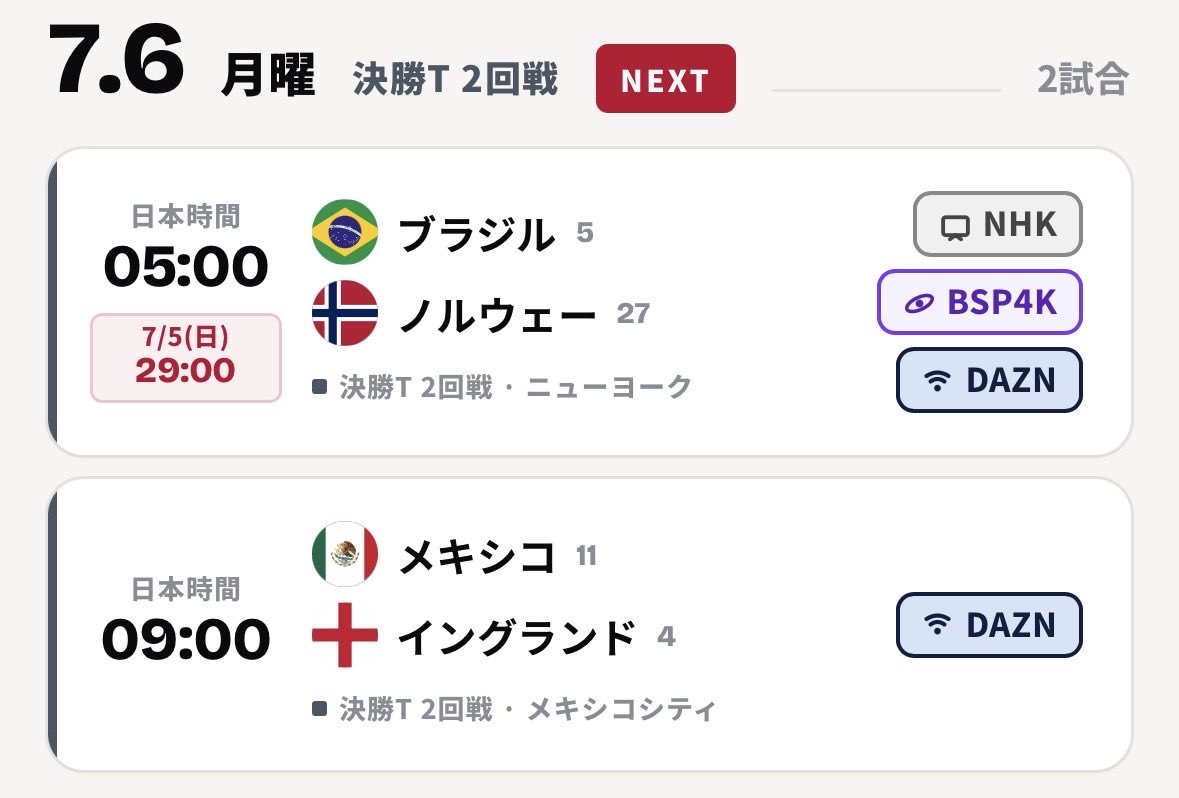Click the Brazil flag icon
The width and height of the screenshot is (1179, 798).
(344, 232)
